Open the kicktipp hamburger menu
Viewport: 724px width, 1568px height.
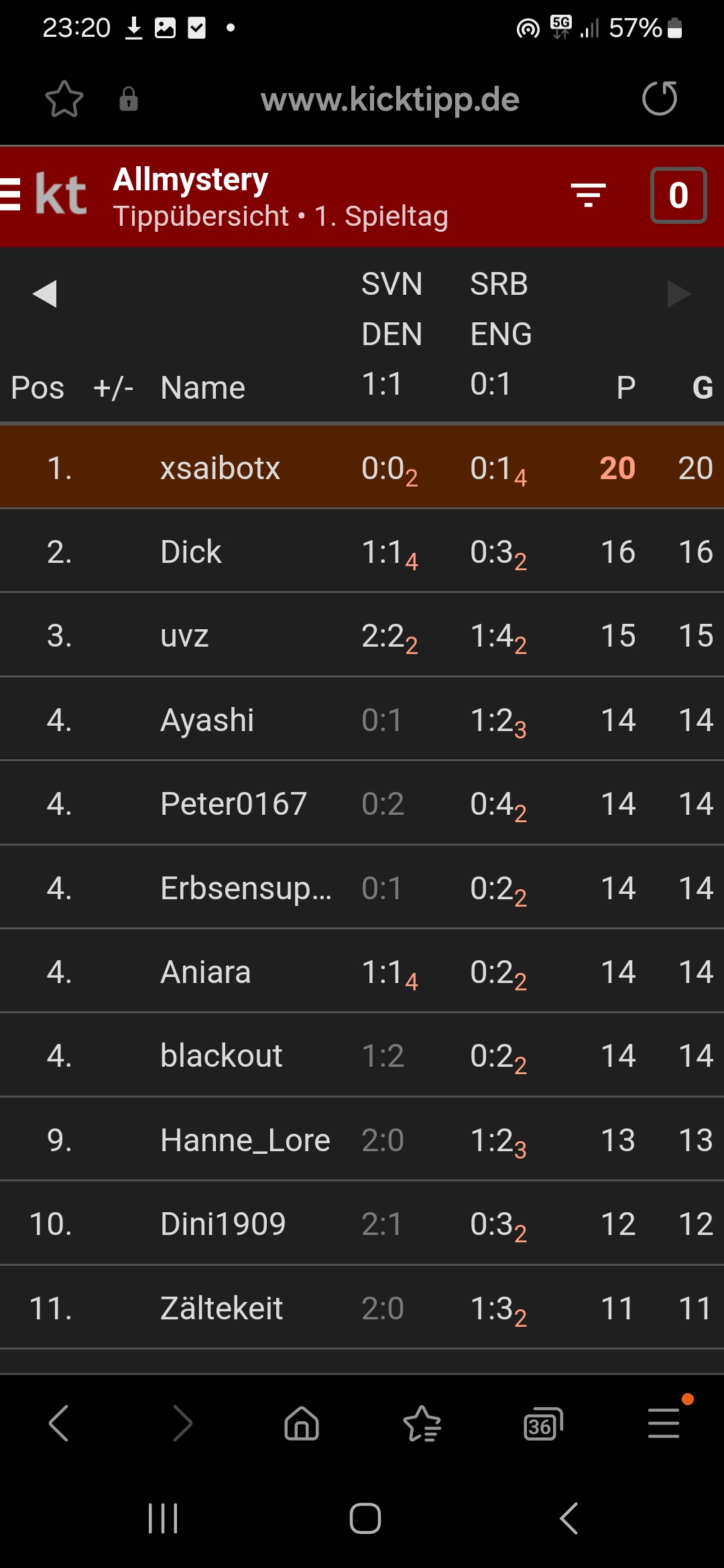point(10,195)
